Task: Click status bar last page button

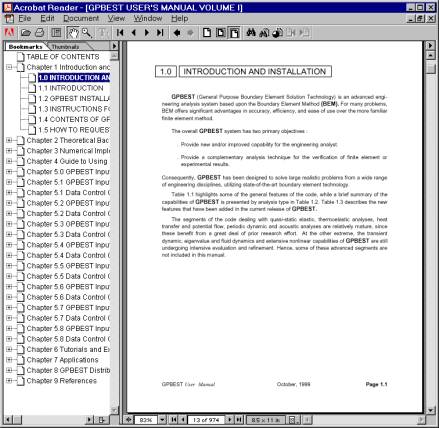Action: [x=239, y=420]
